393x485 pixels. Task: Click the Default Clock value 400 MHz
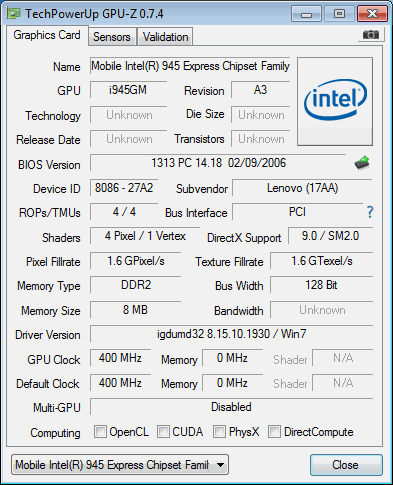(x=120, y=383)
